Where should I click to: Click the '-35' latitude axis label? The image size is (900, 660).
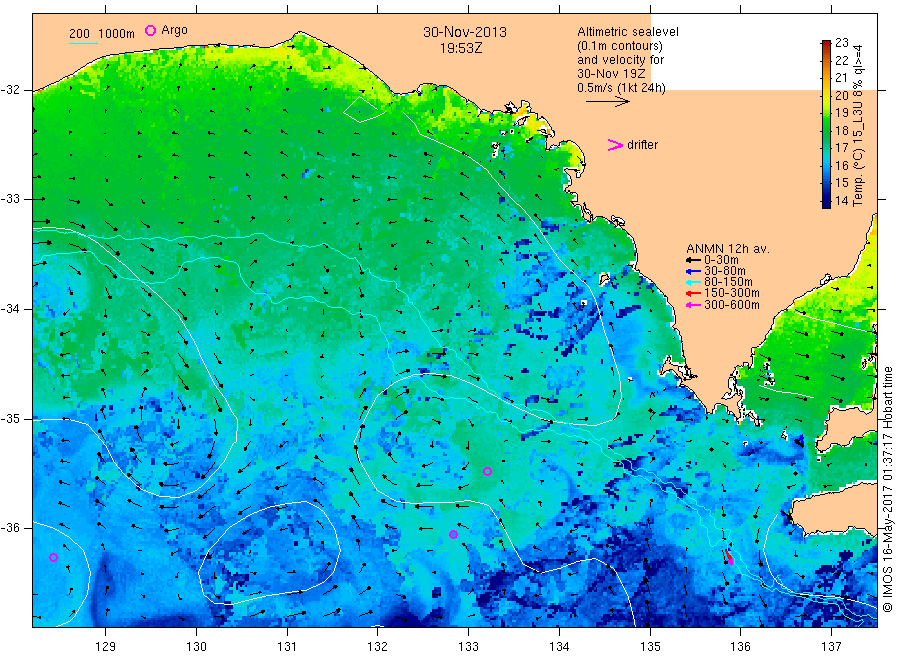click(10, 418)
